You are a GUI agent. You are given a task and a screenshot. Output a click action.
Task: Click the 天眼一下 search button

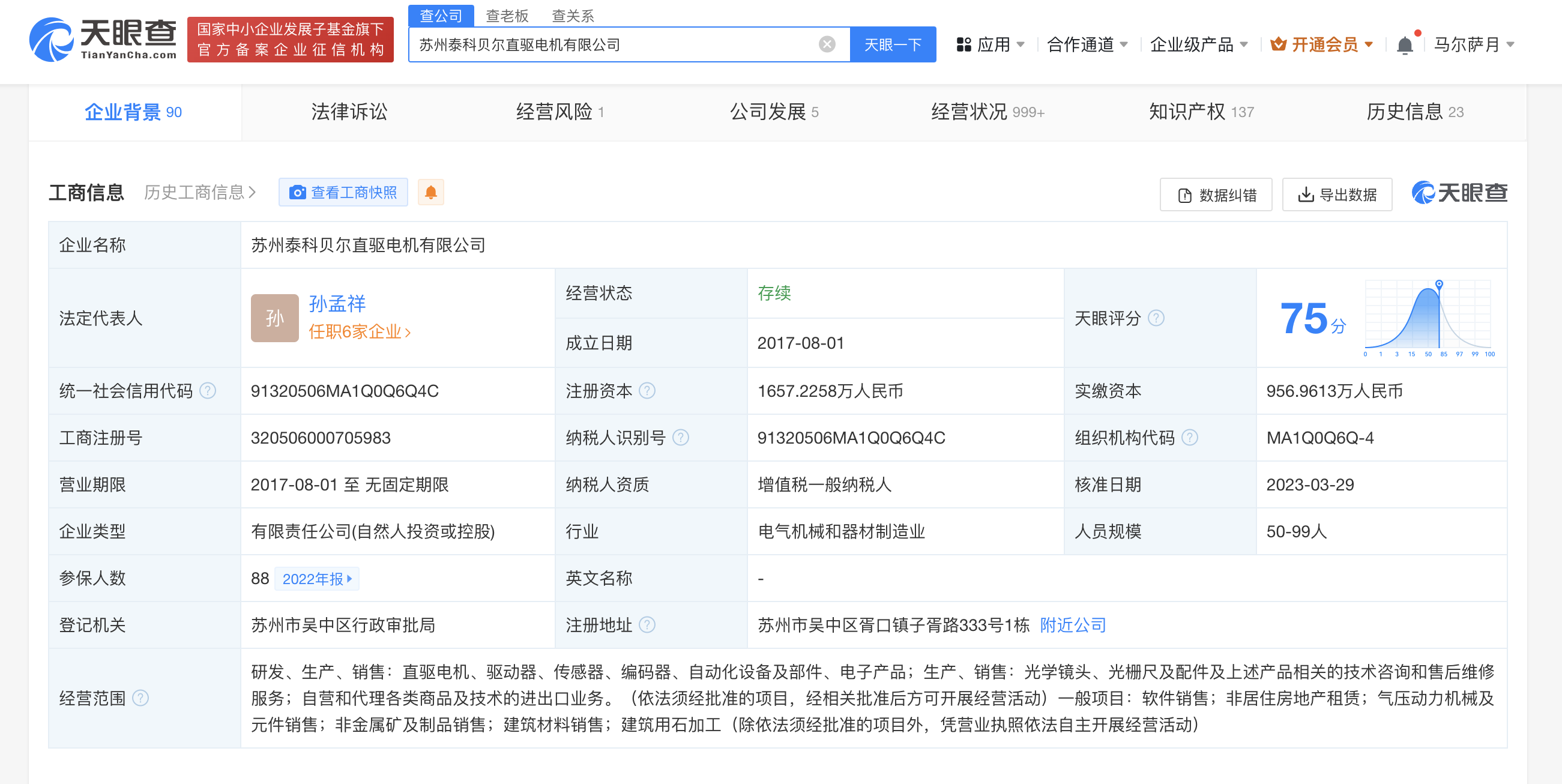point(893,43)
